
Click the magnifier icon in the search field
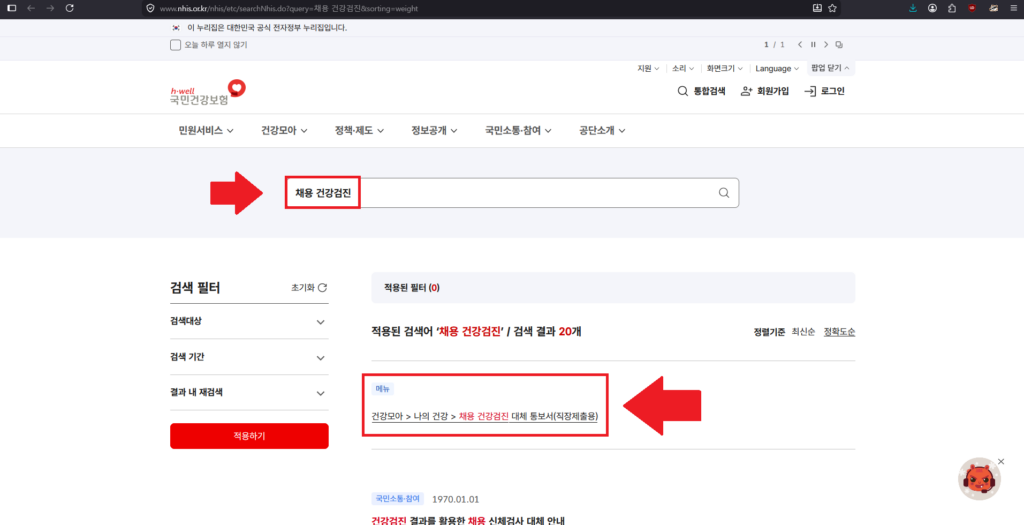(724, 193)
